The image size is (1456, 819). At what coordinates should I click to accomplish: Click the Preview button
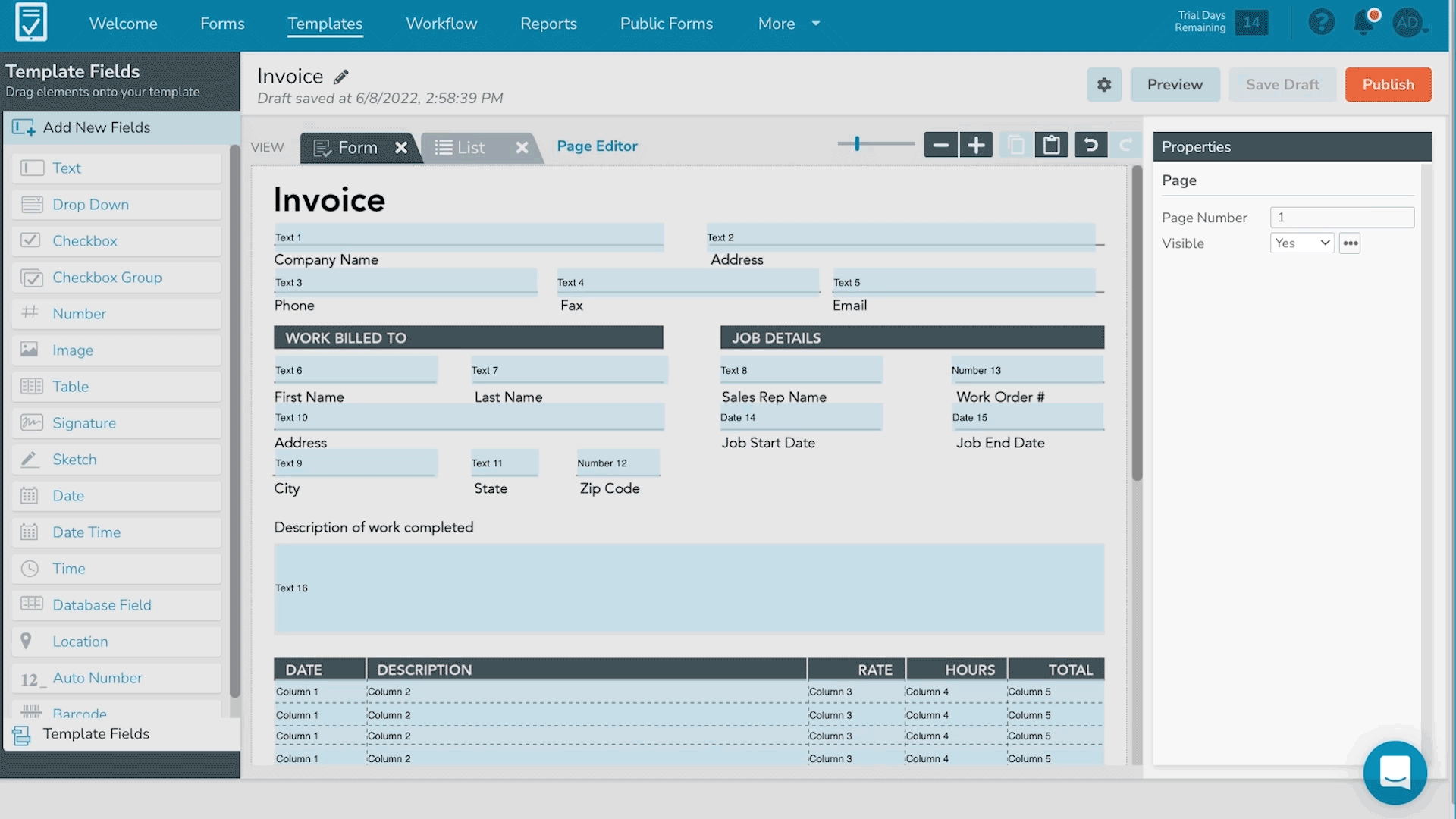(1175, 85)
